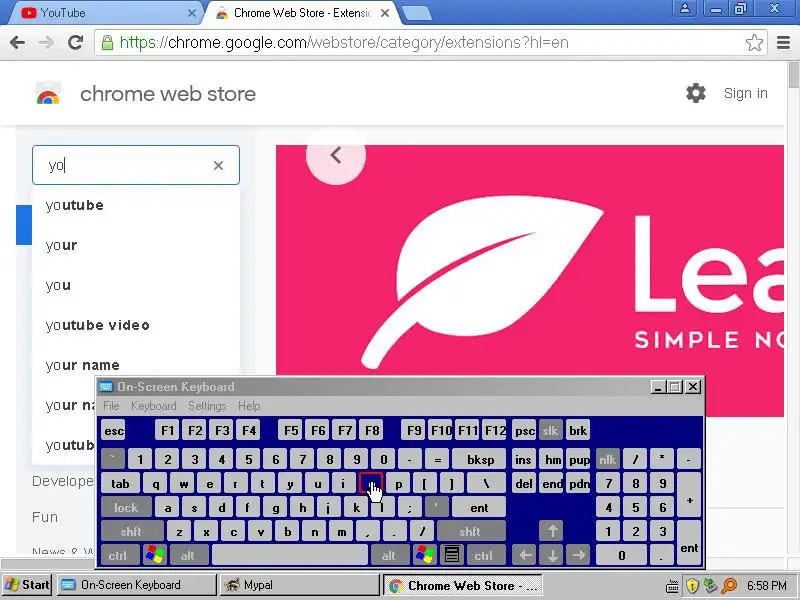Click the up arrow key on keyboard
Image resolution: width=800 pixels, height=600 pixels.
click(x=552, y=531)
